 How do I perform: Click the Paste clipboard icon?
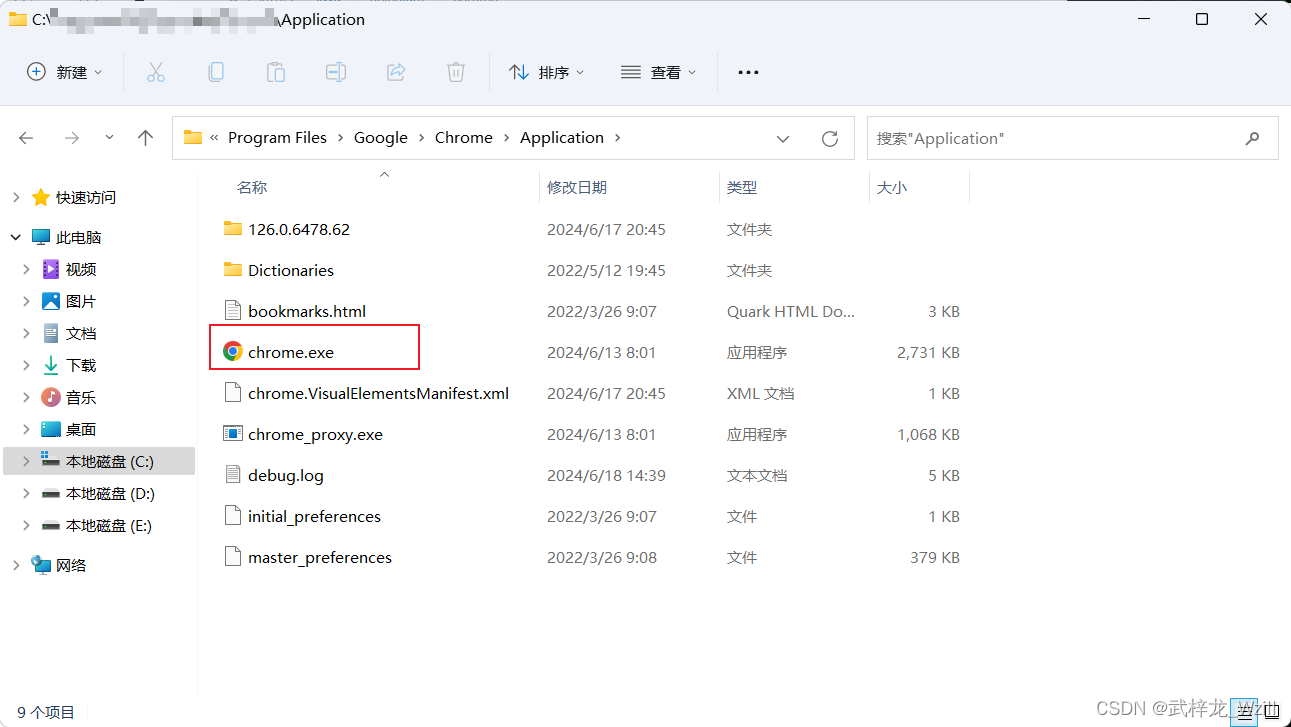pyautogui.click(x=276, y=72)
